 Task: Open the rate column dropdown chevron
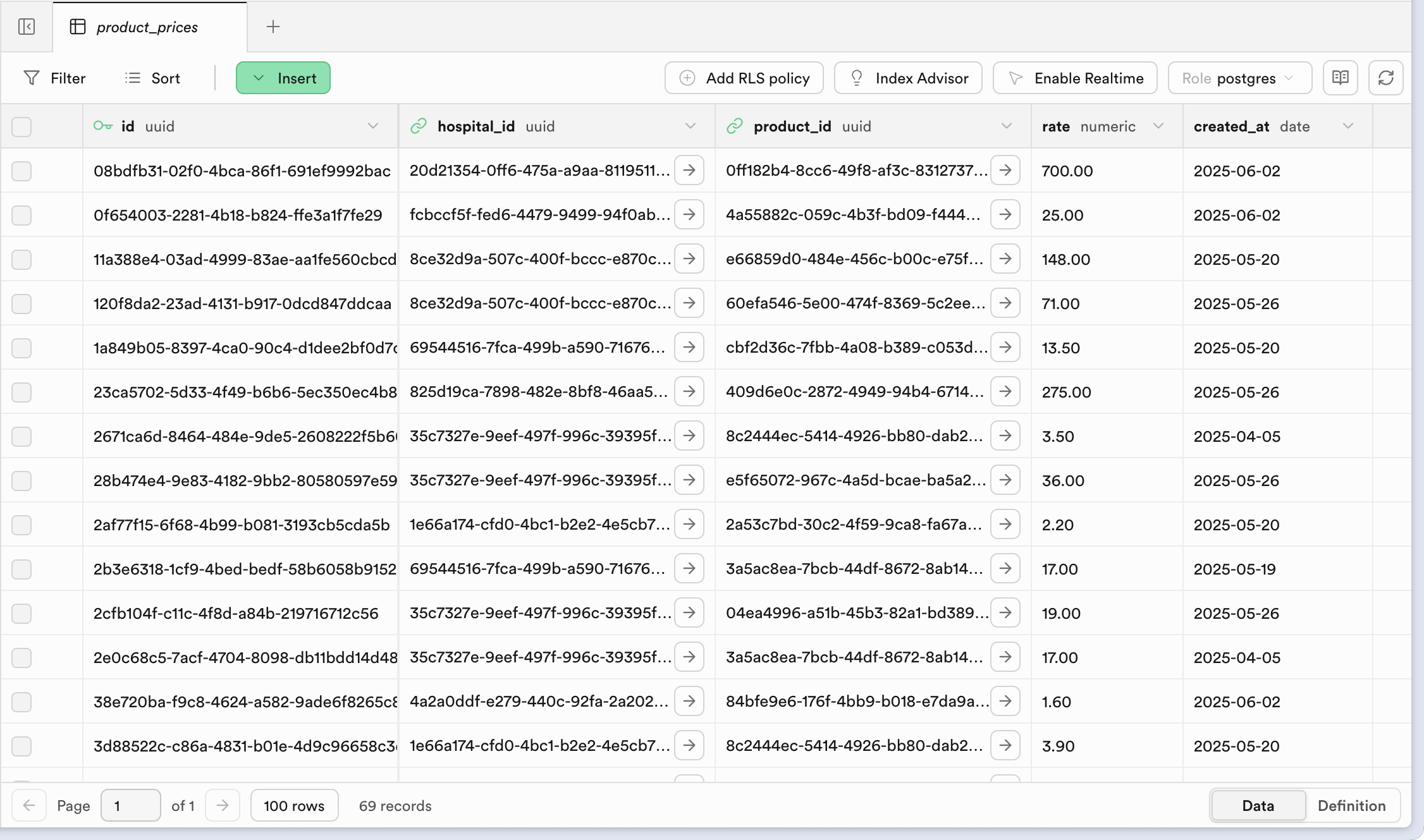[x=1158, y=126]
